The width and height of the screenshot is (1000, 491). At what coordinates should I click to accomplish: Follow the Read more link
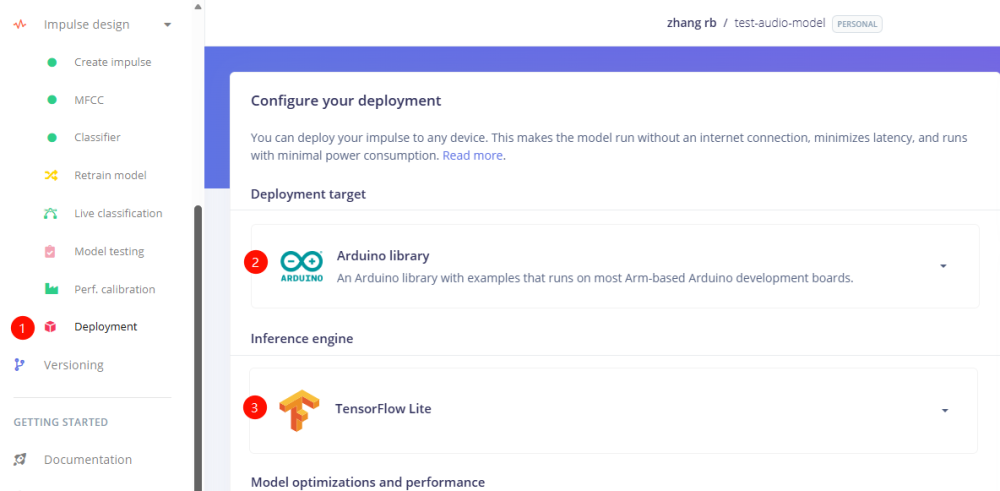click(473, 156)
